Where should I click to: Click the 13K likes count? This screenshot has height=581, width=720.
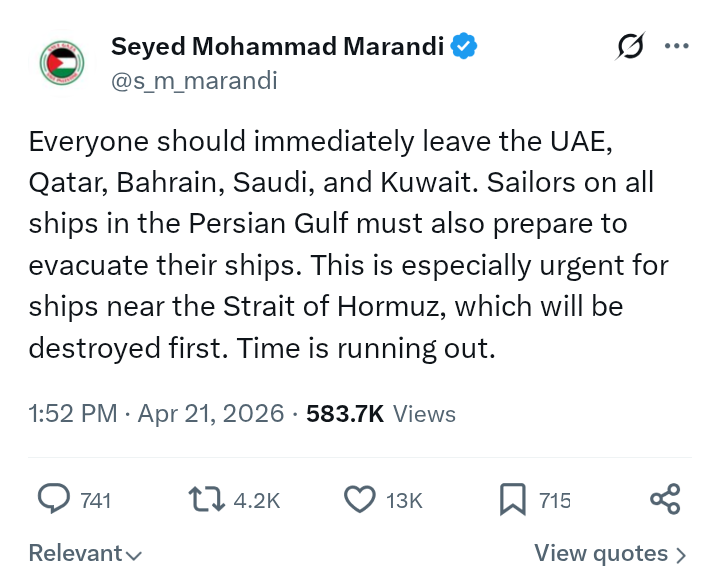click(x=405, y=499)
